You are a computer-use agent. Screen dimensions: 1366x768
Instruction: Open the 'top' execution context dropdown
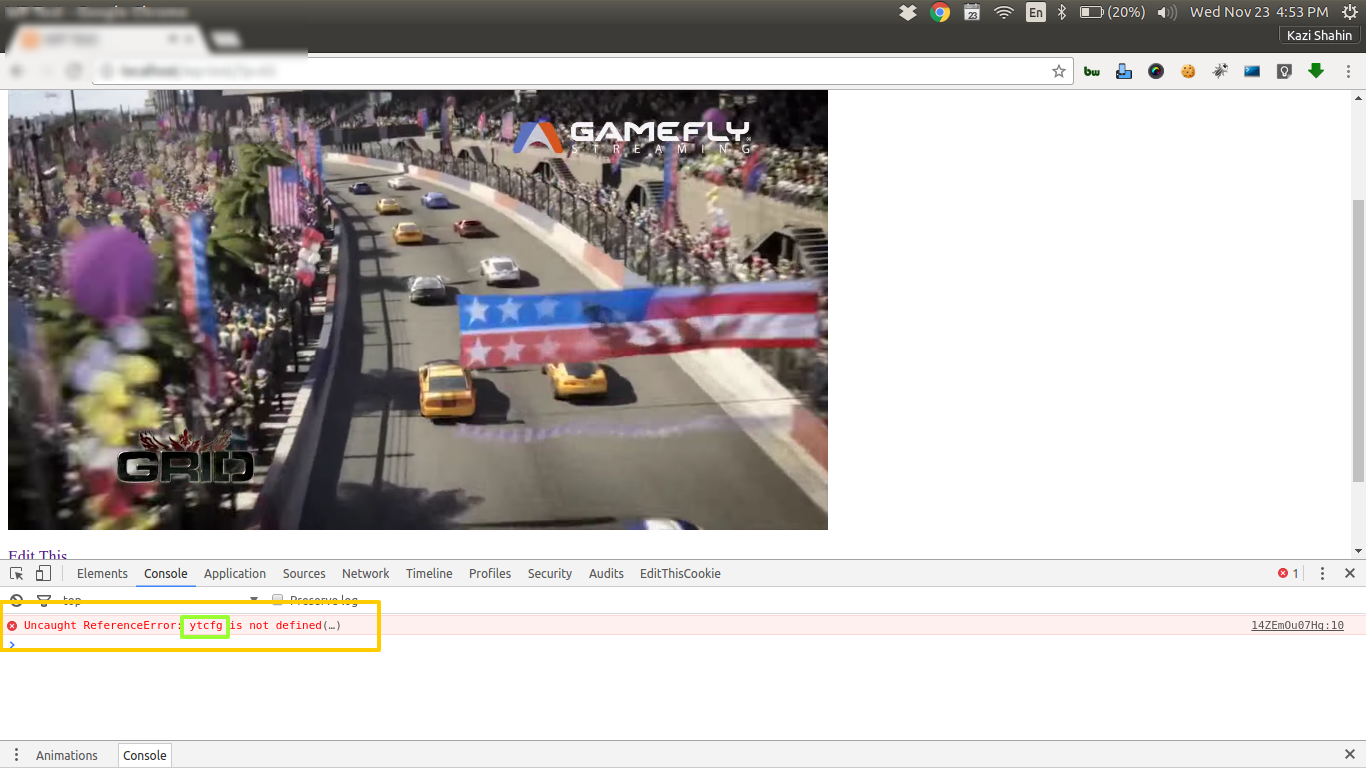tap(160, 600)
